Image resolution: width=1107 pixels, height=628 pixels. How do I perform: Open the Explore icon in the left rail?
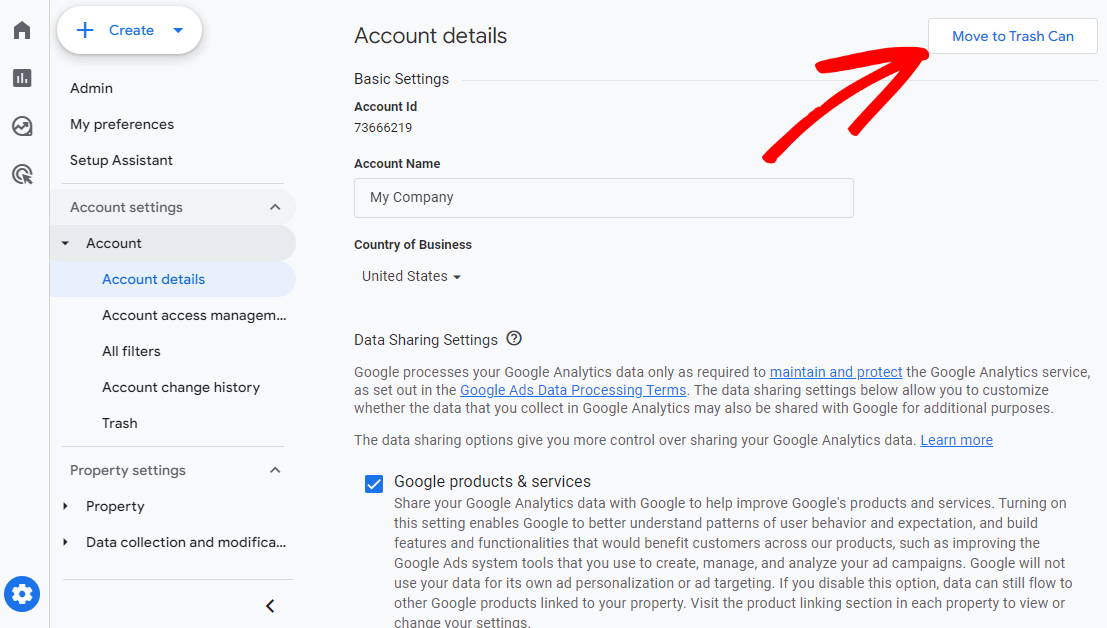22,126
